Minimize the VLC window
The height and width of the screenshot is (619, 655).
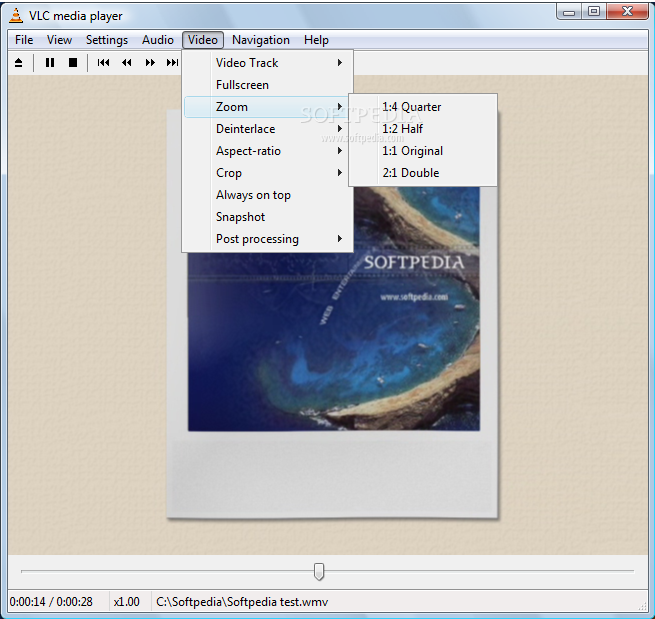coord(569,12)
